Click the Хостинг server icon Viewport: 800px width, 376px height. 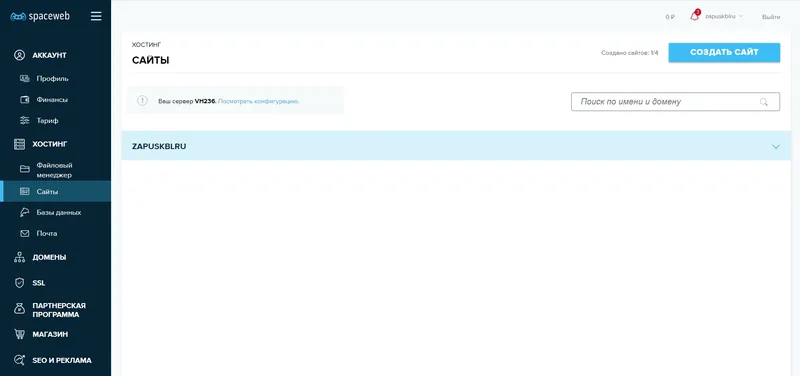click(19, 144)
